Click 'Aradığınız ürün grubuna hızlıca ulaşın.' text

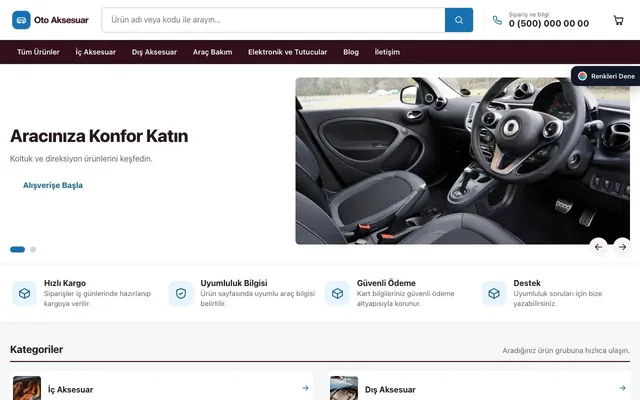pos(566,351)
